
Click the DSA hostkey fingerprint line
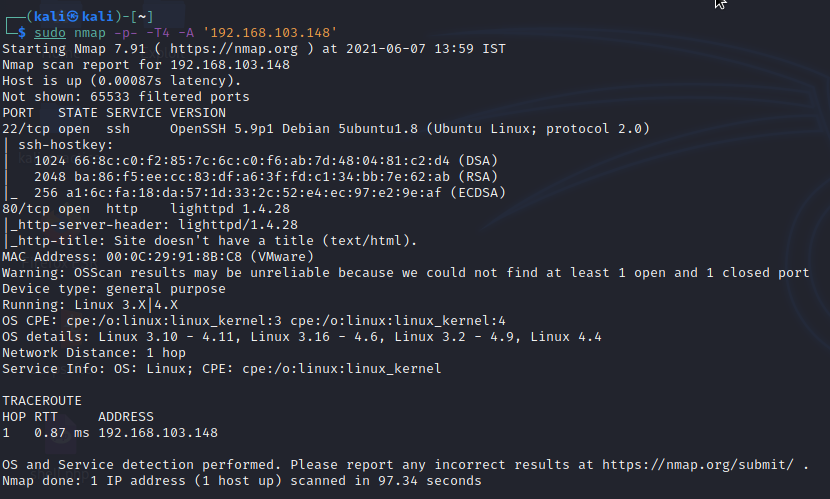tap(266, 161)
